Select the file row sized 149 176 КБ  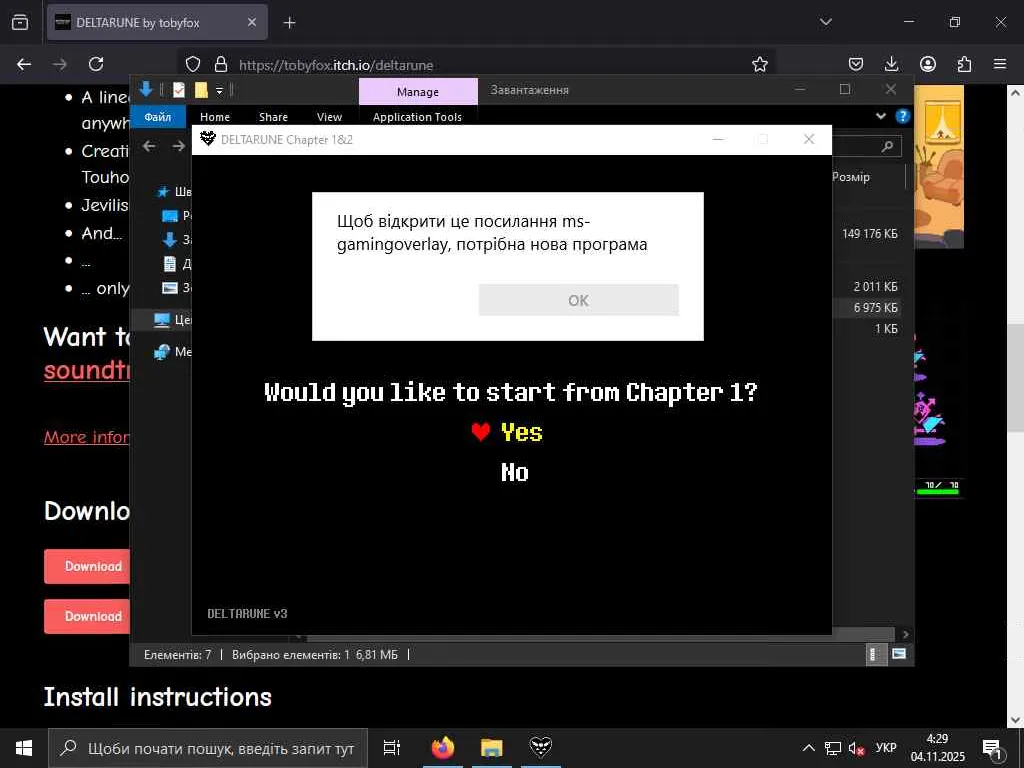[x=869, y=234]
